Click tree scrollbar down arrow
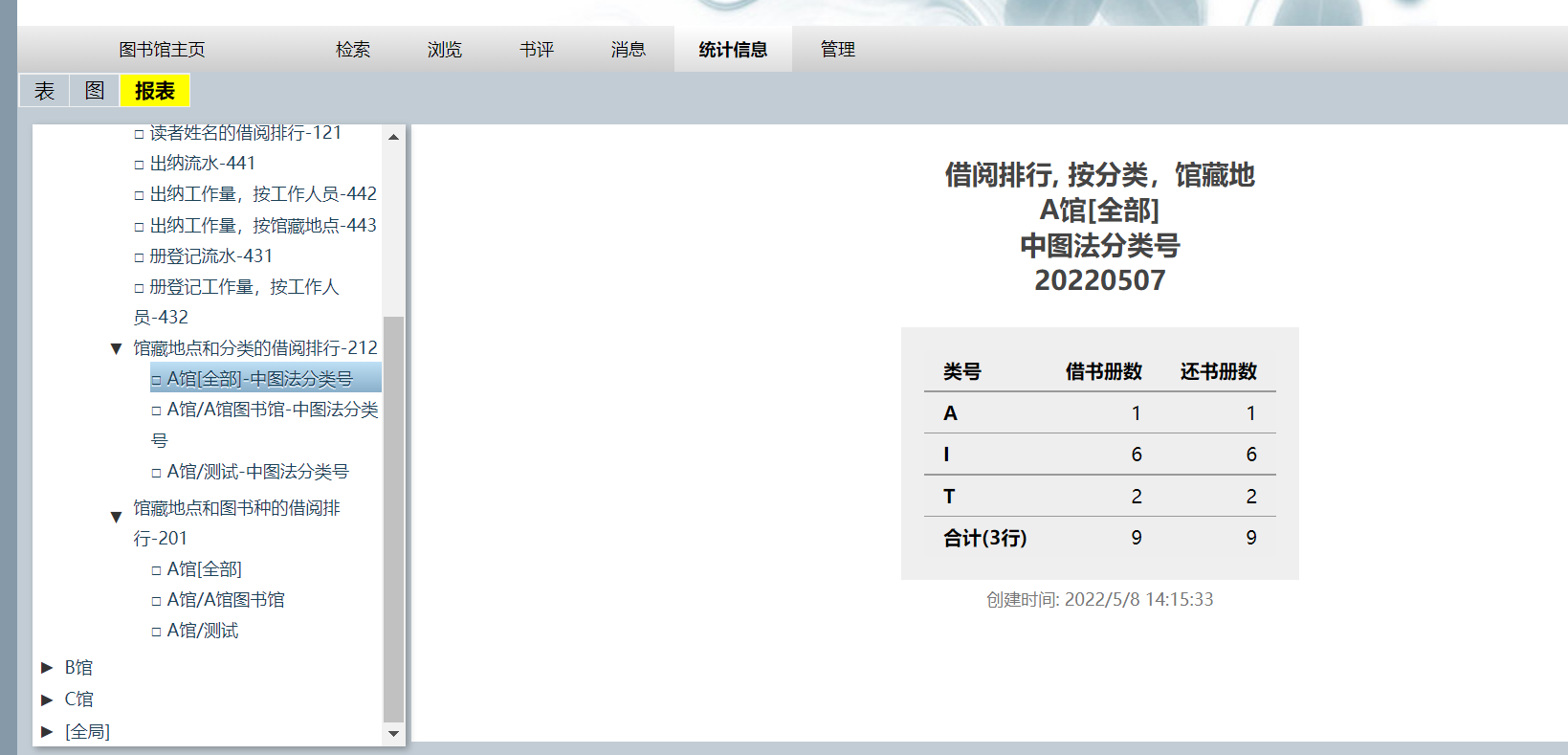Image resolution: width=1568 pixels, height=755 pixels. tap(393, 734)
